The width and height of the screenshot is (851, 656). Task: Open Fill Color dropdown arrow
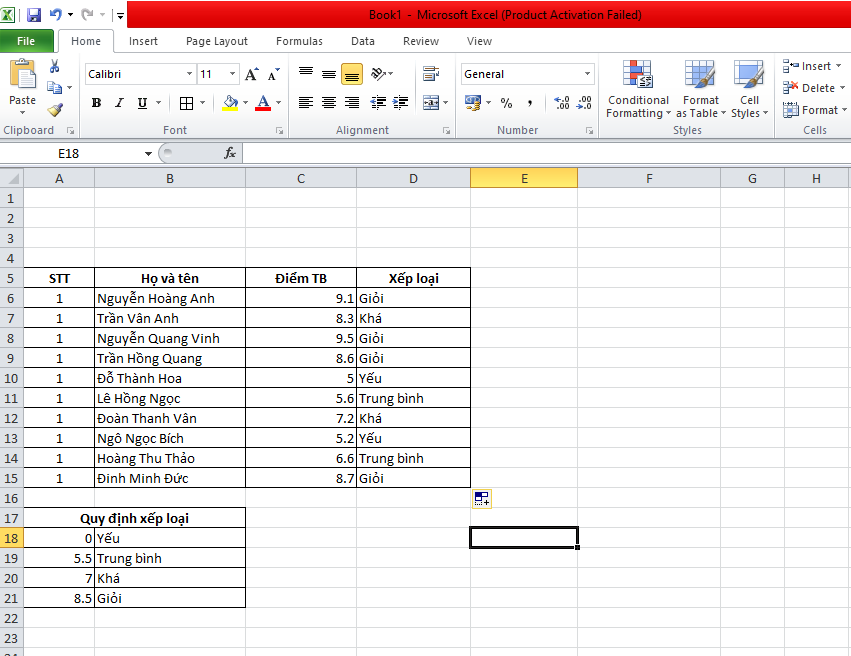[245, 103]
